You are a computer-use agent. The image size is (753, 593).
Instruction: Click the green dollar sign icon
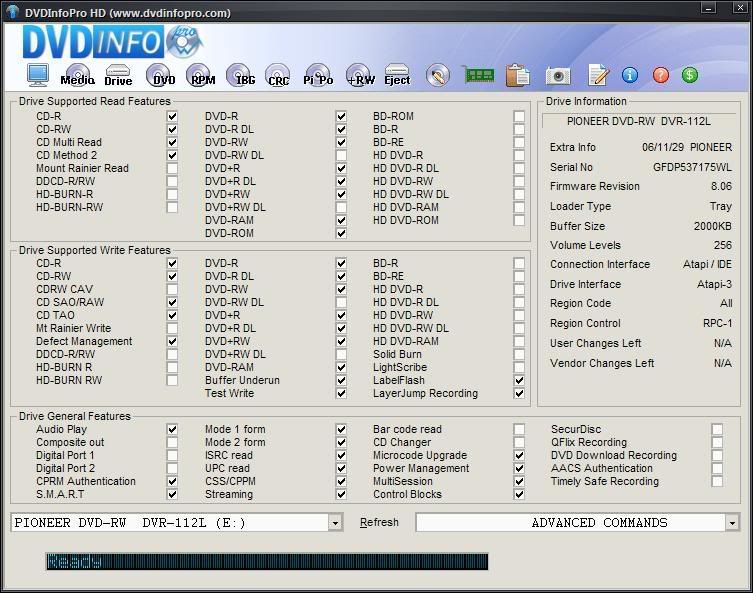pyautogui.click(x=690, y=75)
